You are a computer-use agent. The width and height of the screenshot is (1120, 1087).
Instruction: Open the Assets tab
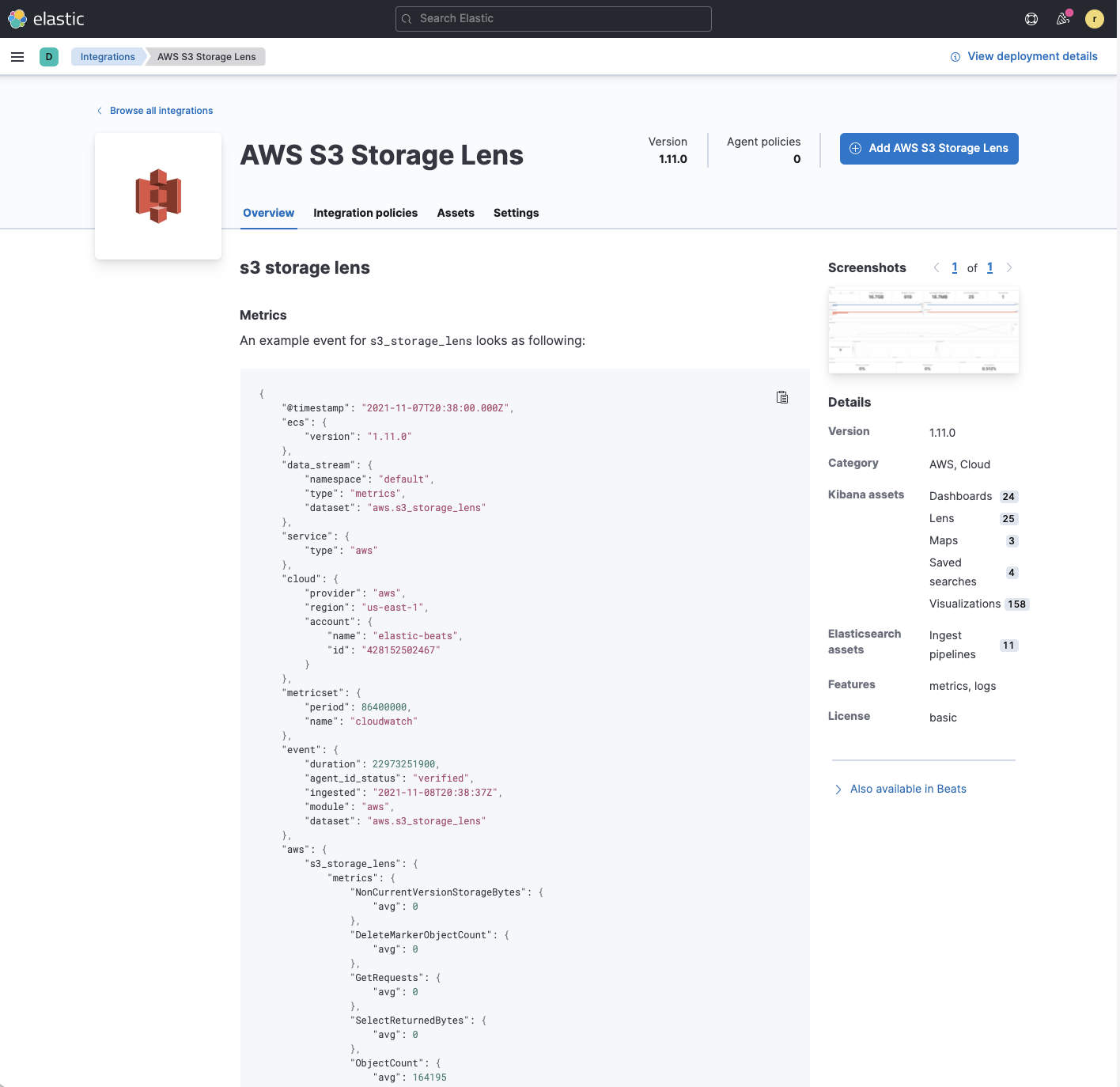point(455,213)
